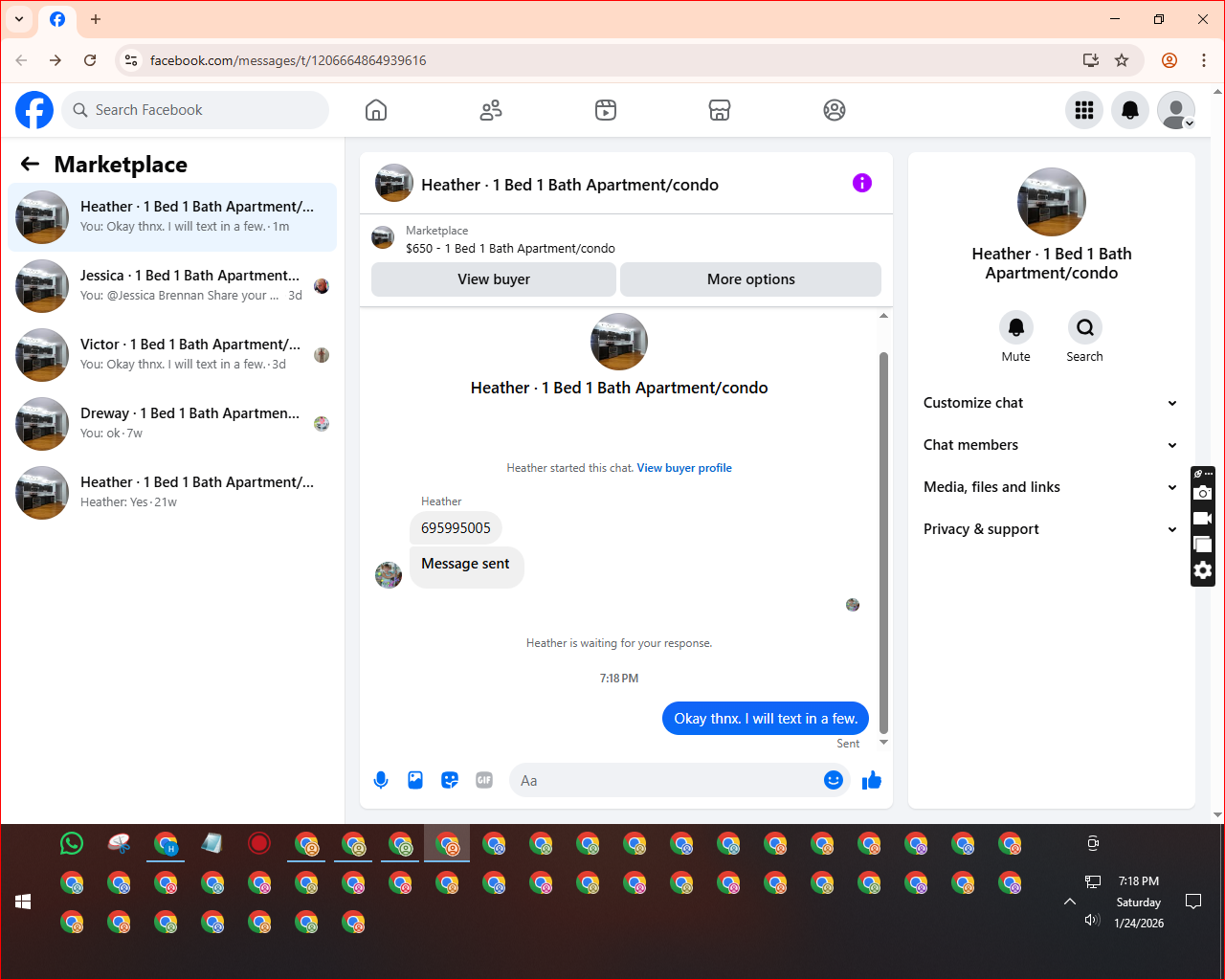The image size is (1225, 980).
Task: Open the account profile avatar menu
Action: [1176, 110]
